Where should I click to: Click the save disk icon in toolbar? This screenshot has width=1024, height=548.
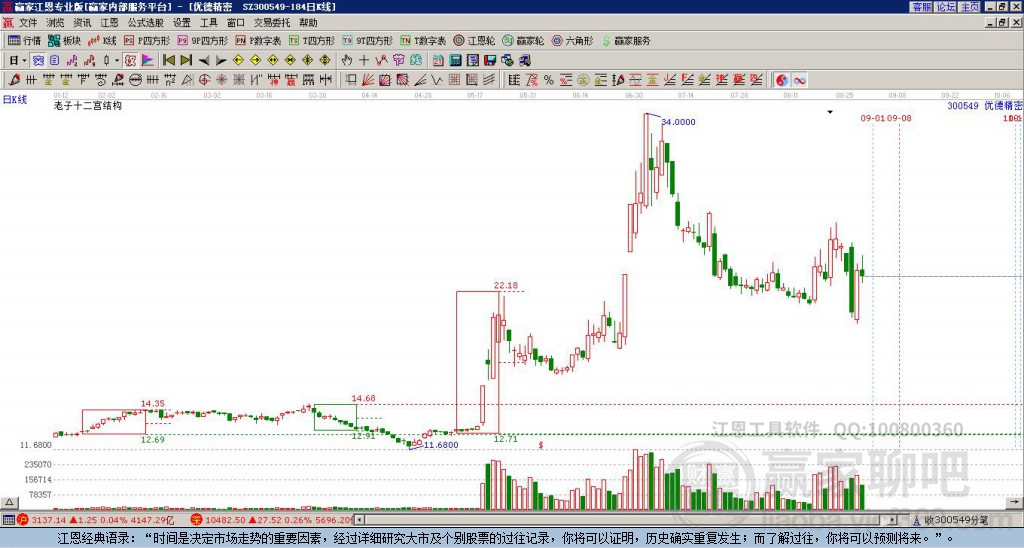[490, 61]
